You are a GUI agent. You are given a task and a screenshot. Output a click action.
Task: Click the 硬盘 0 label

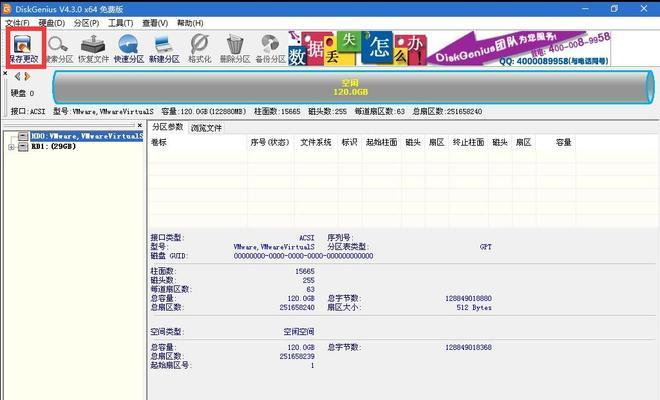(x=23, y=93)
